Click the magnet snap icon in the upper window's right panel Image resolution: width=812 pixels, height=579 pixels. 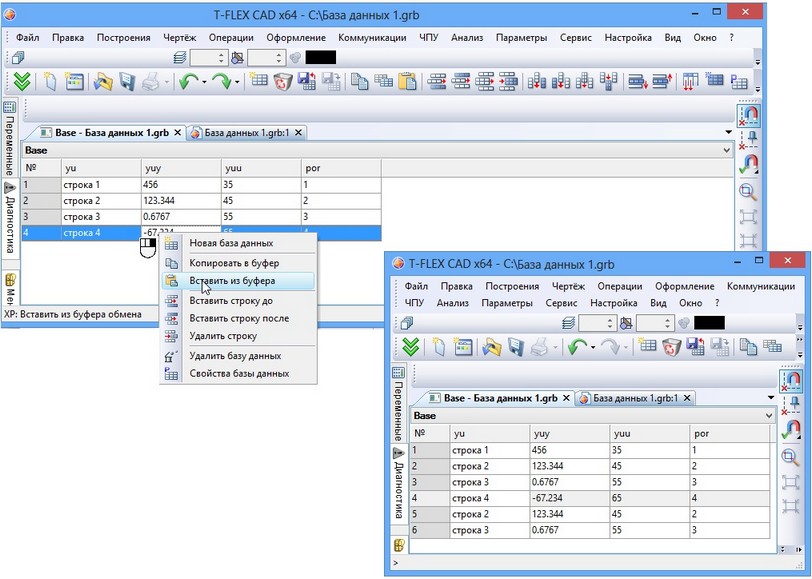[x=748, y=114]
